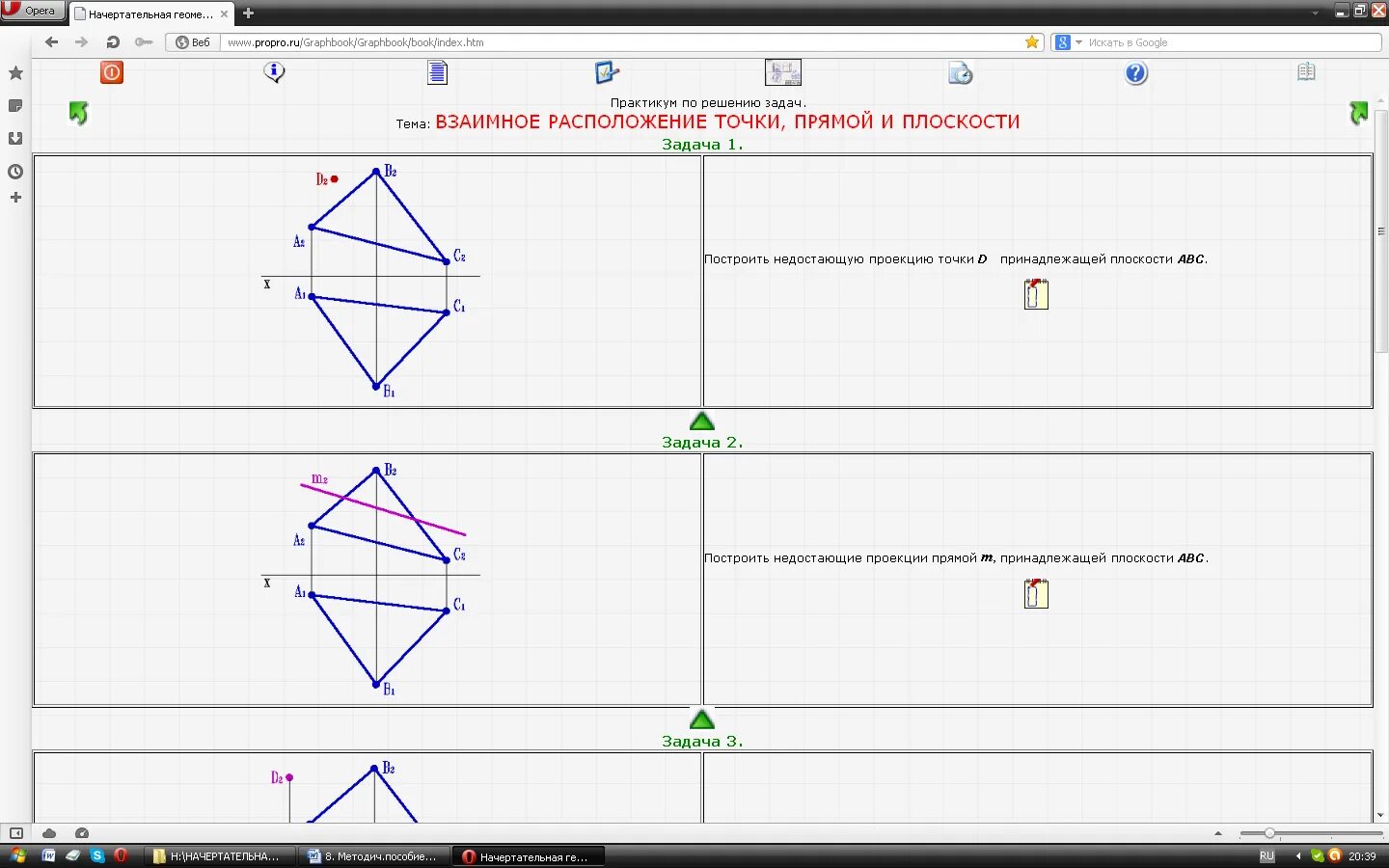This screenshot has width=1389, height=868.
Task: Open the lined document page icon
Action: click(x=437, y=72)
